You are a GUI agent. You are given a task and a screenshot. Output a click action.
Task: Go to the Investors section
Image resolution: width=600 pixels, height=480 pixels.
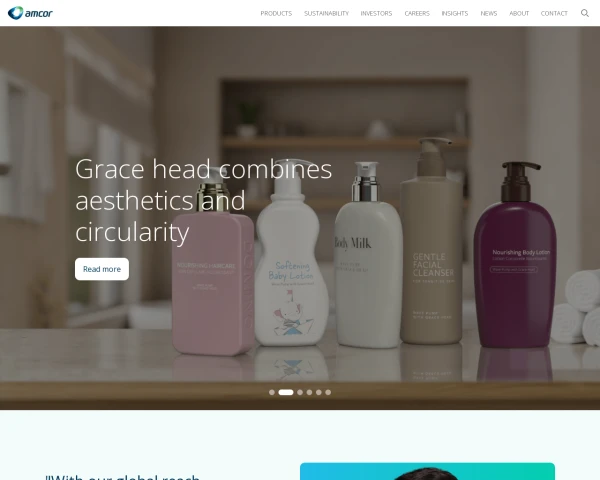tap(377, 13)
